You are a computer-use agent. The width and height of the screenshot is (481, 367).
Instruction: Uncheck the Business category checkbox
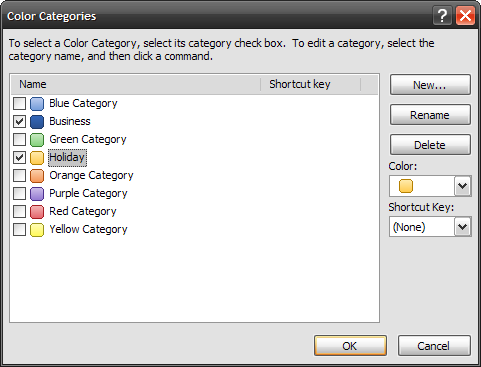click(x=19, y=122)
